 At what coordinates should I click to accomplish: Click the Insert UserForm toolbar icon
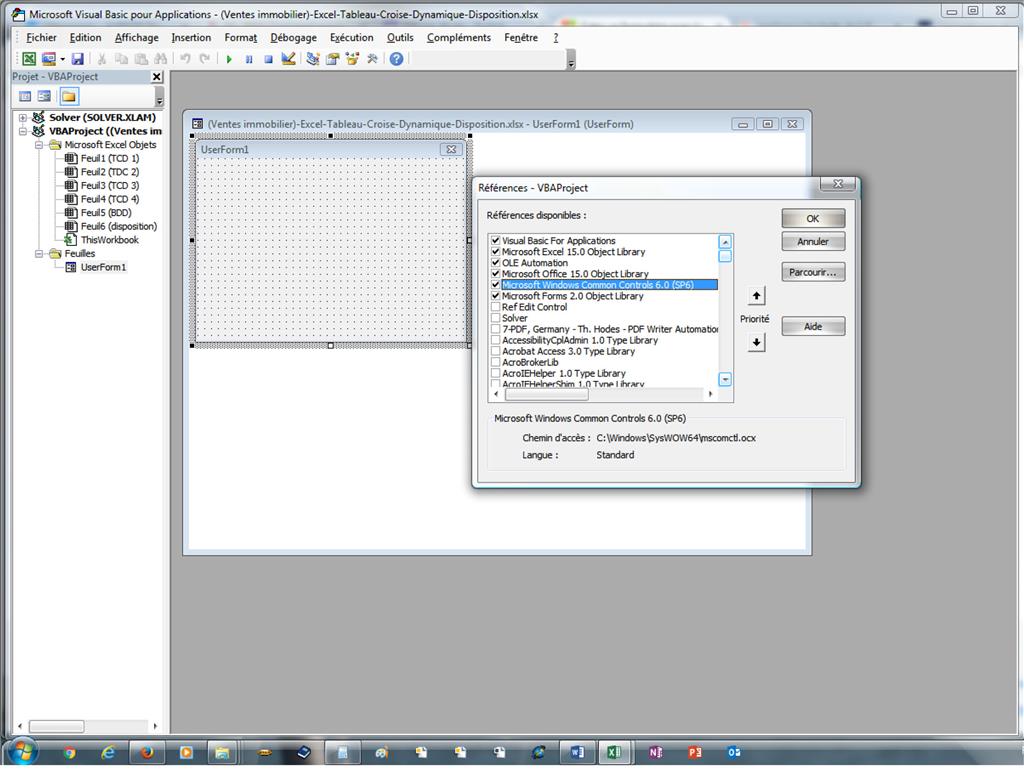(48, 59)
